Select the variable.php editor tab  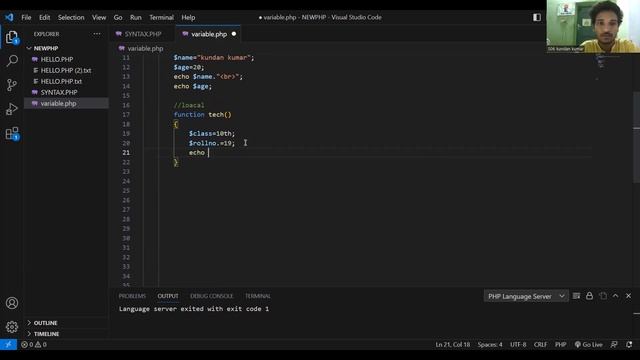pos(208,34)
